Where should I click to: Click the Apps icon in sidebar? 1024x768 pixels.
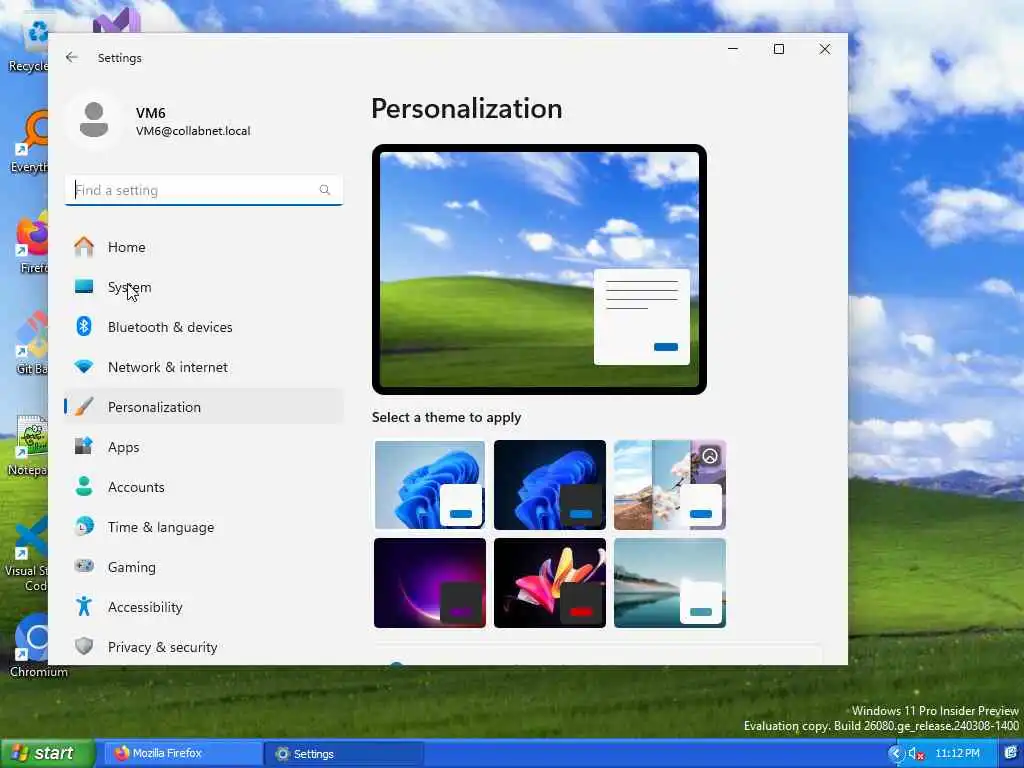[x=84, y=447]
